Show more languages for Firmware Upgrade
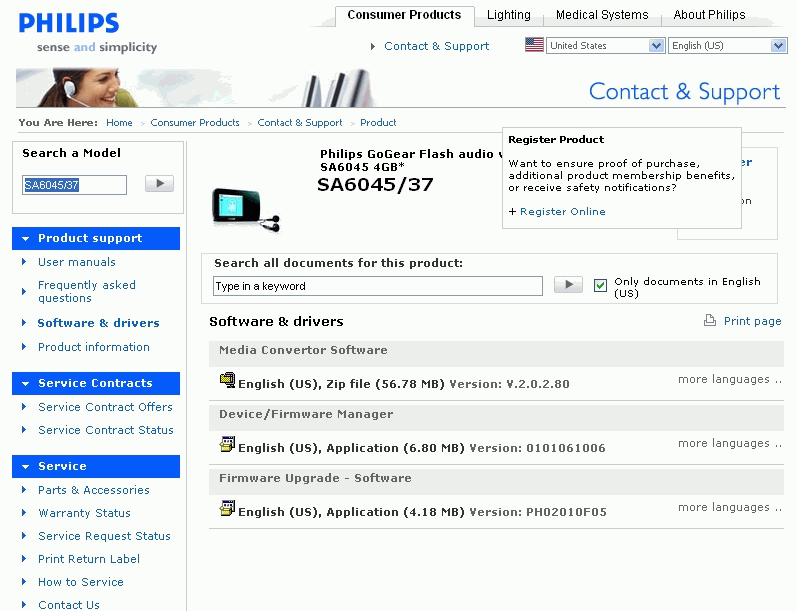Screen dimensions: 797x611 [x=729, y=507]
